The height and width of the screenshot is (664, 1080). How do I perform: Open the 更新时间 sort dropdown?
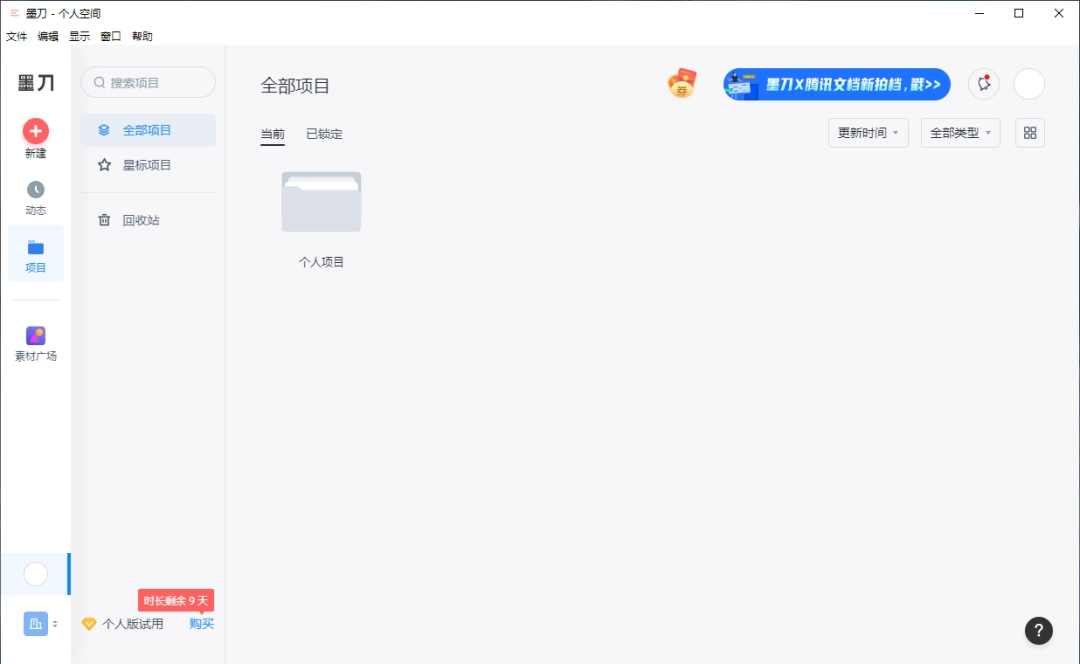[x=866, y=132]
